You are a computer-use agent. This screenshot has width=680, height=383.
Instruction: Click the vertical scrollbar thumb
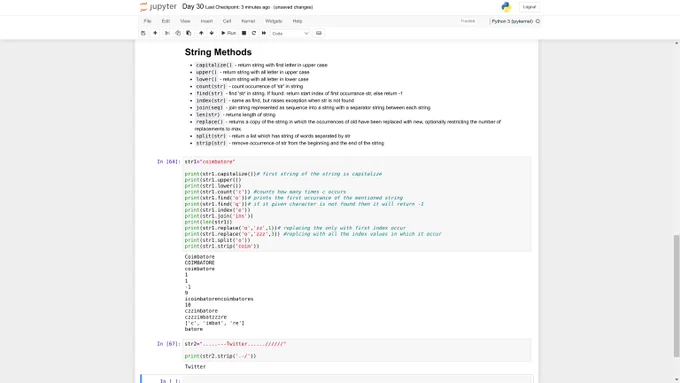676,296
